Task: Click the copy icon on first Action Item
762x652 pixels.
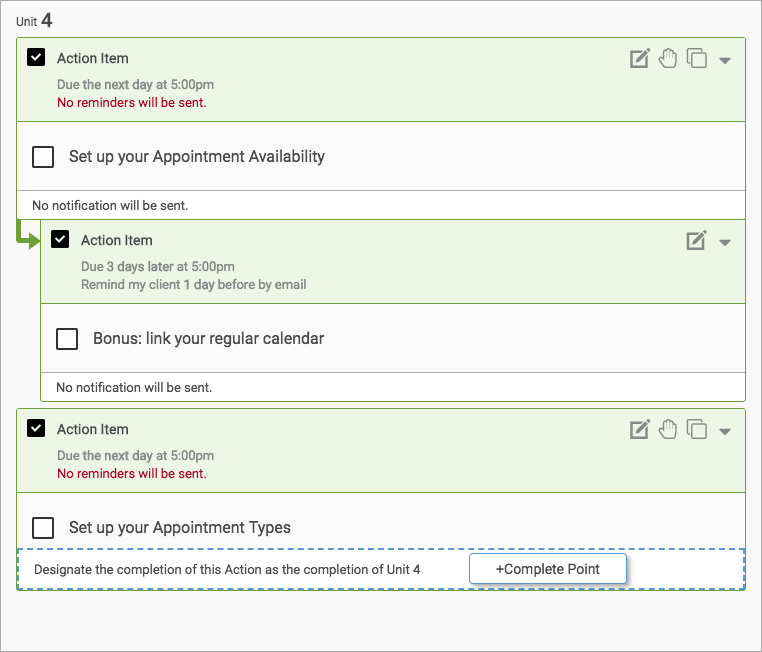Action: (697, 58)
